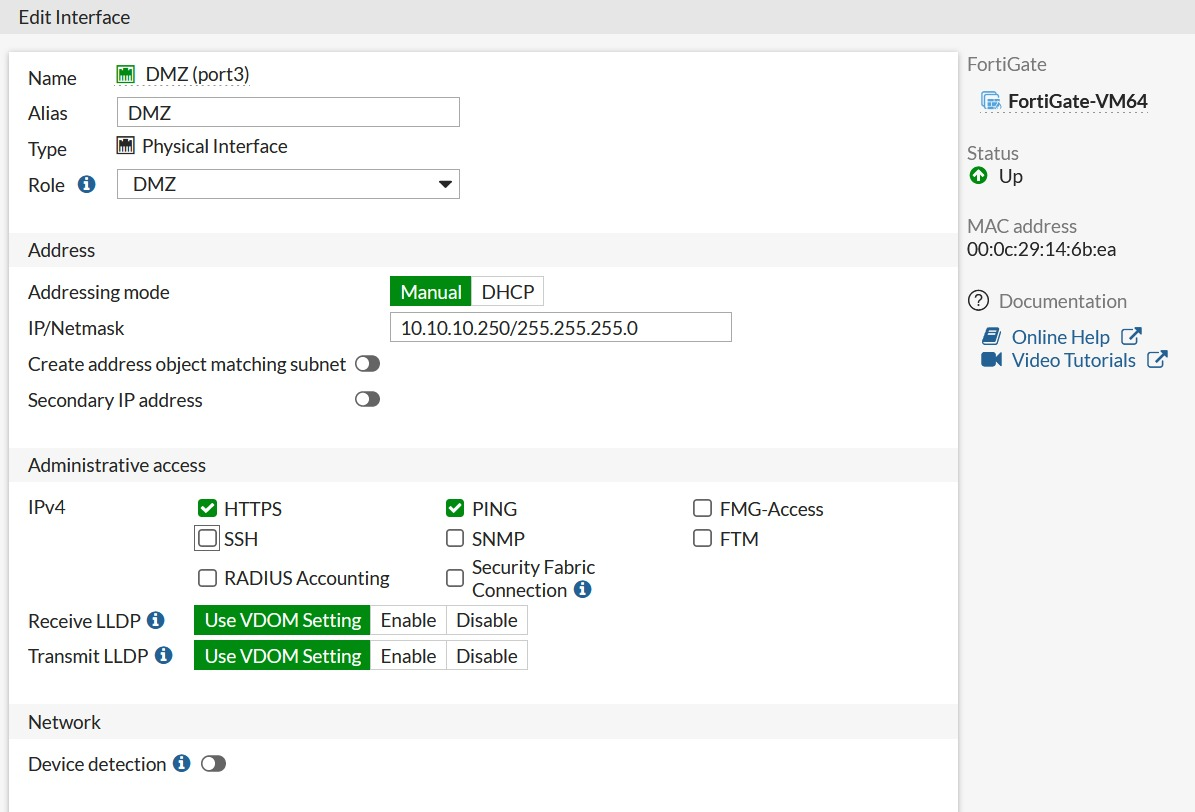Select Manual addressing mode
Viewport: 1195px width, 812px height.
tap(430, 291)
